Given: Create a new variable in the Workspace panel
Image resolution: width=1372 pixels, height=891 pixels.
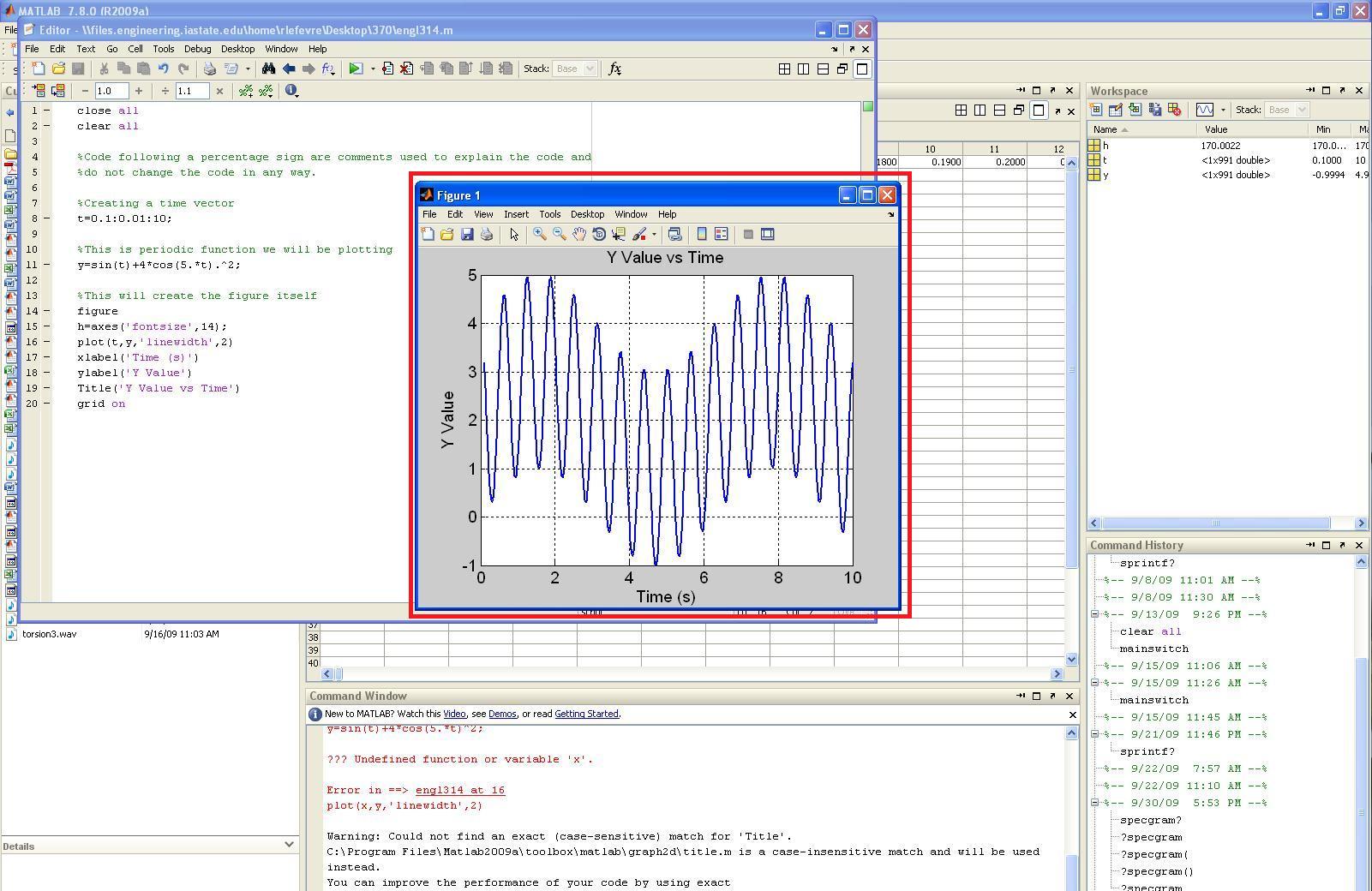Looking at the screenshot, I should (x=1097, y=111).
